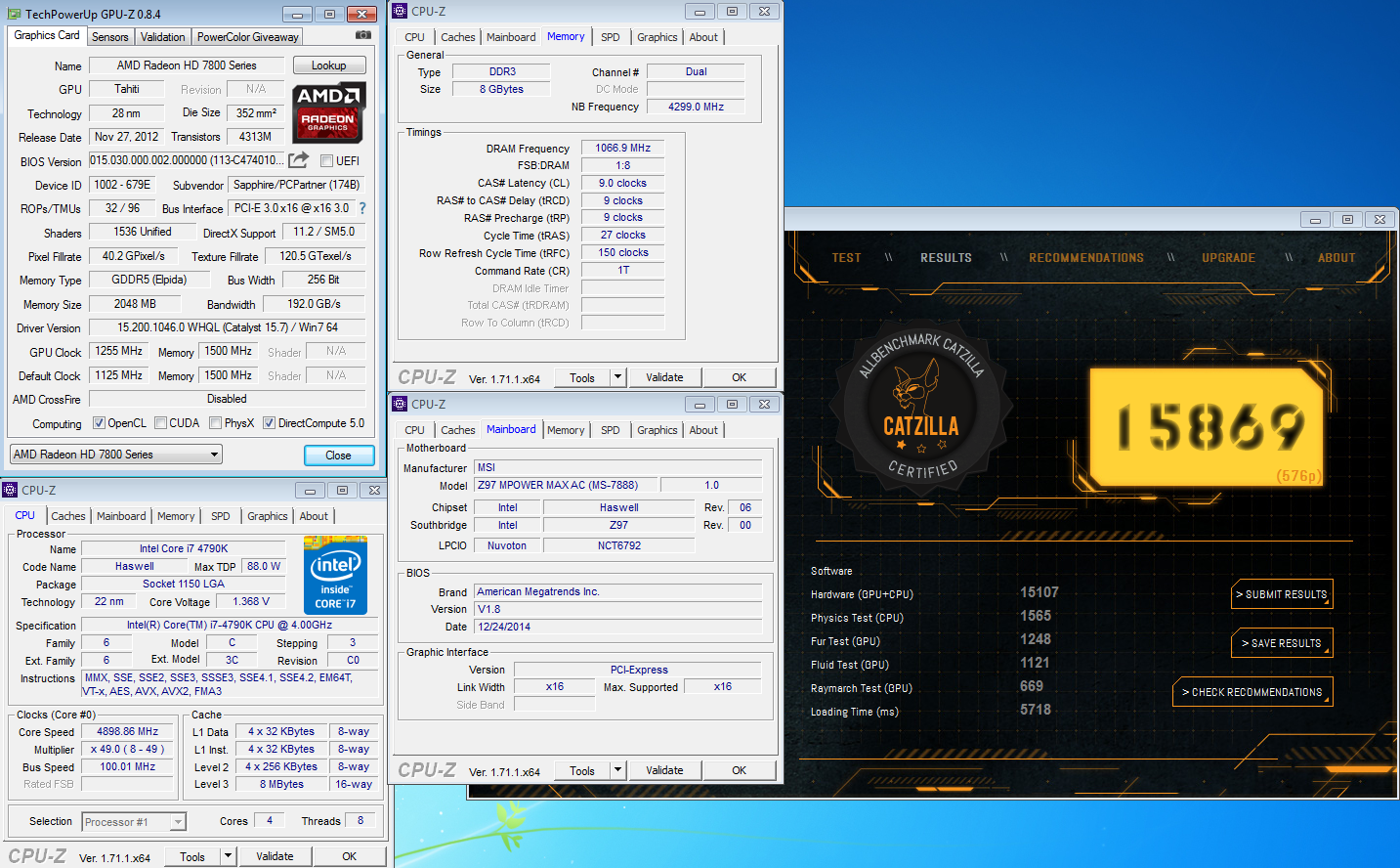Click the GPU Clock 1255 MHz field
This screenshot has height=868, width=1400.
pyautogui.click(x=118, y=351)
